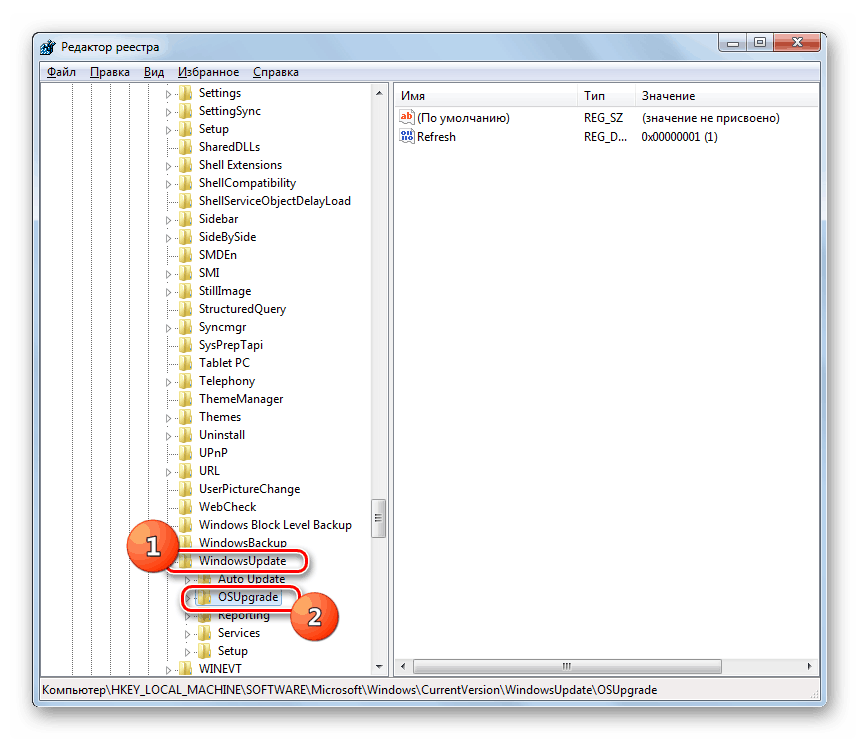Expand the Sidebar tree node
Image resolution: width=860 pixels, height=740 pixels.
[x=168, y=220]
